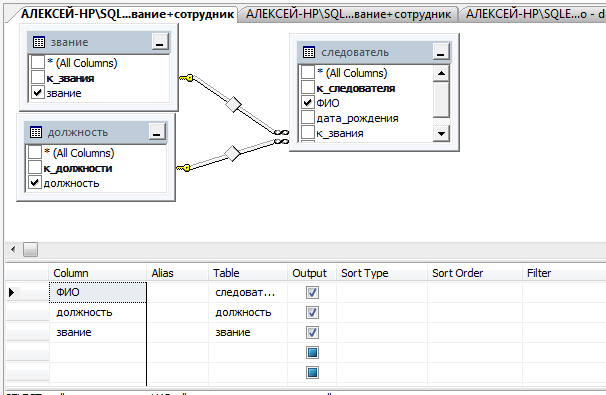Toggle Output checkbox for должность grid row
The width and height of the screenshot is (606, 395).
(312, 313)
